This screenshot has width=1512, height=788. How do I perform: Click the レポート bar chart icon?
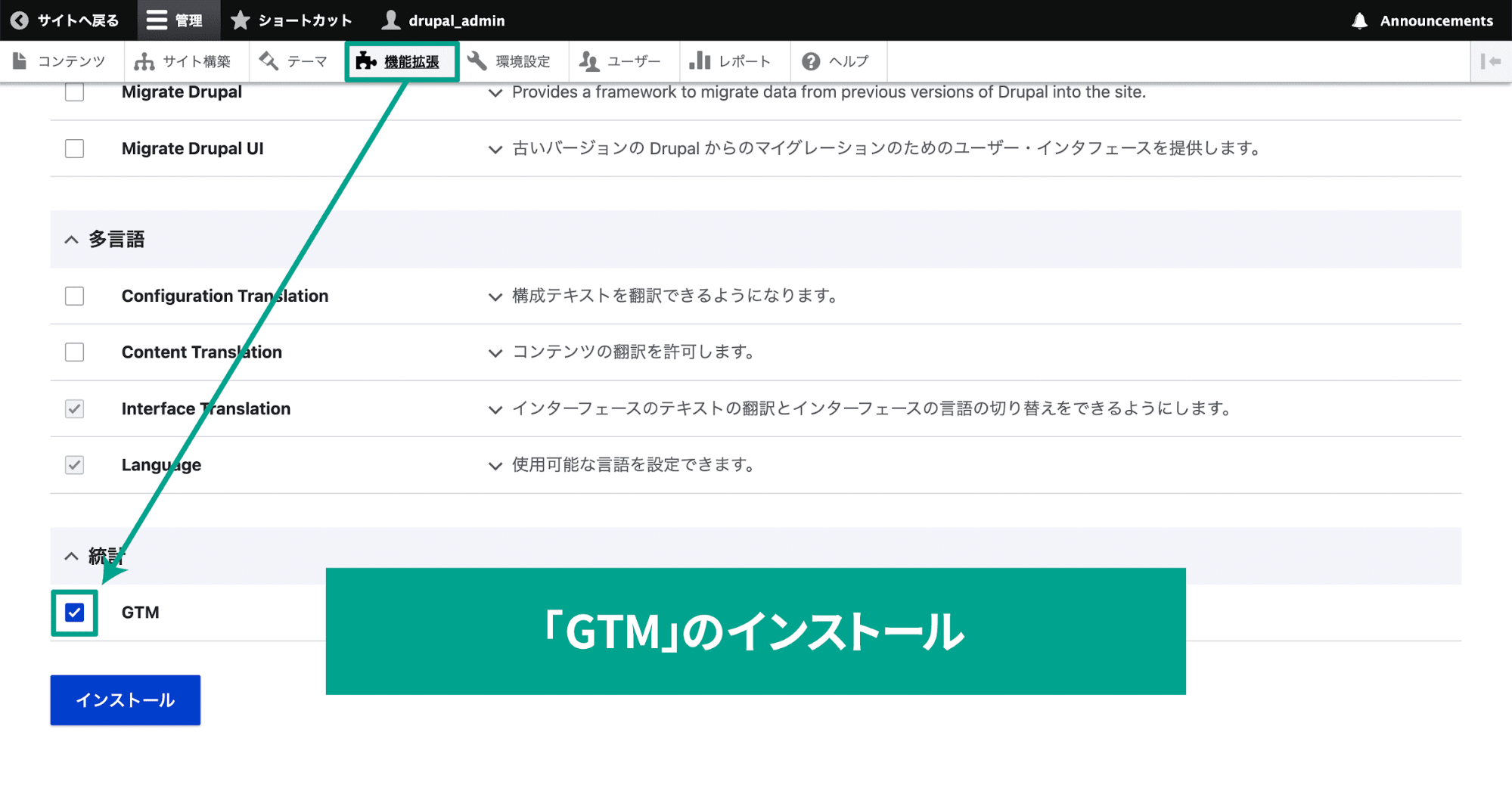coord(700,61)
